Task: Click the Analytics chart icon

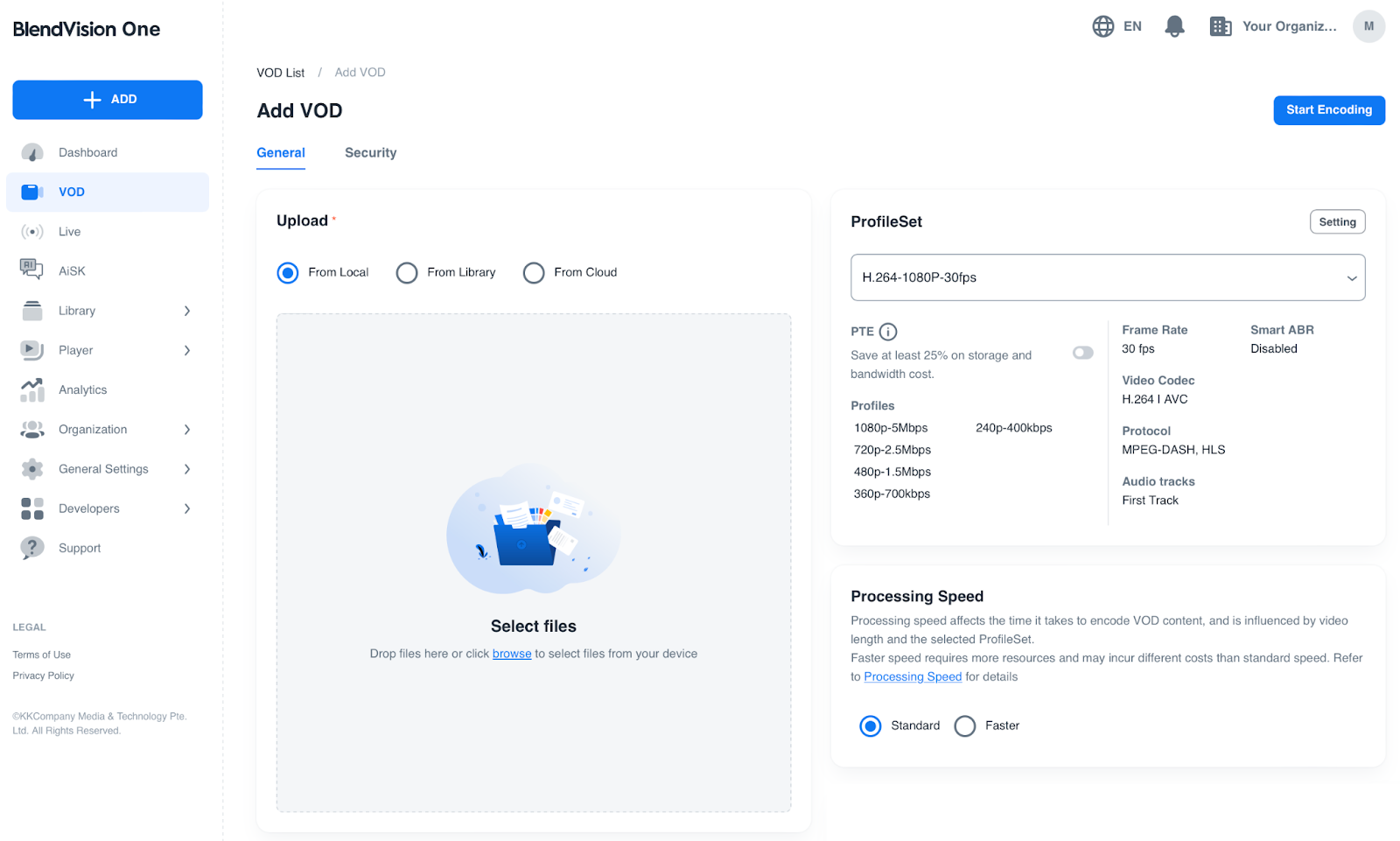Action: pos(32,390)
